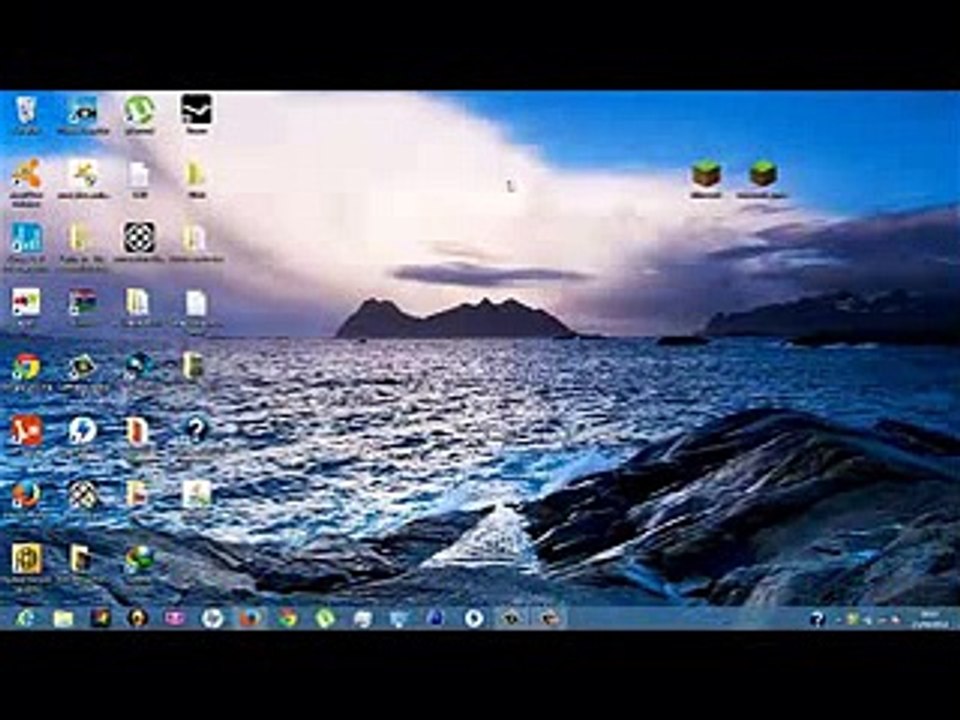Viewport: 960px width, 720px height.
Task: Open Internet Explorer on the taskbar
Action: tap(26, 618)
